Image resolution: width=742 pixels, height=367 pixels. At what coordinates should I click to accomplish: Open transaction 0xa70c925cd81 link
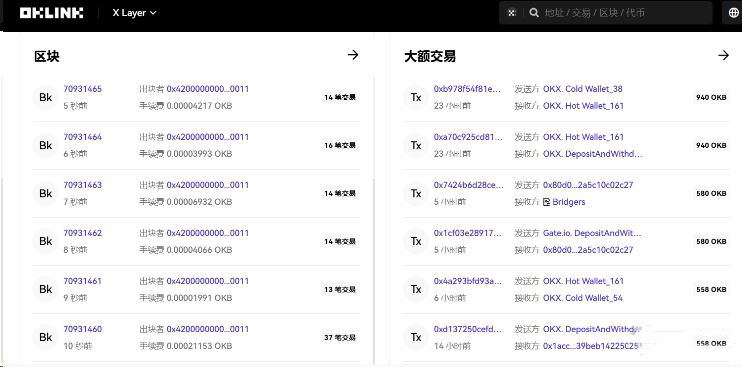pos(468,137)
